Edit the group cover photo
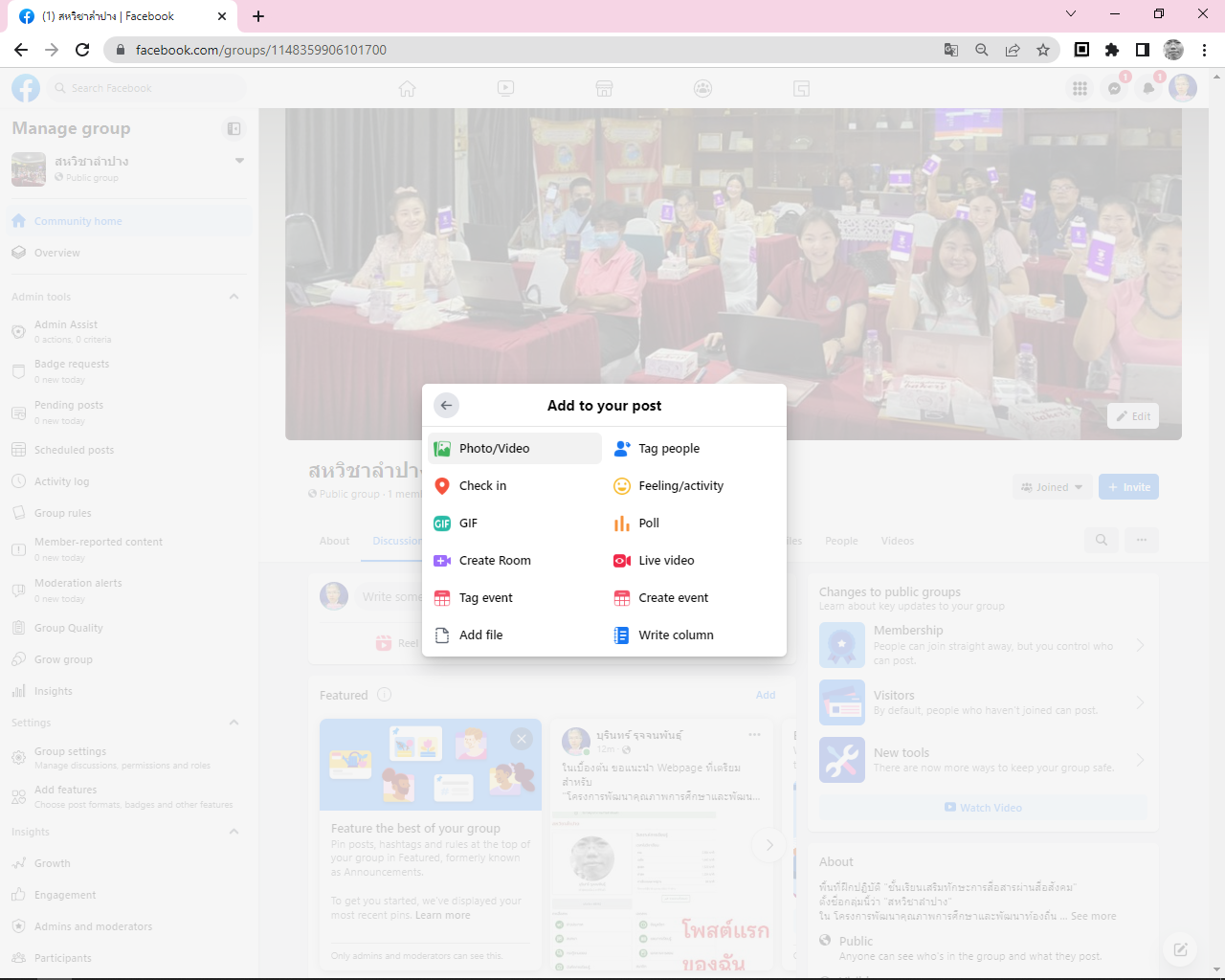Viewport: 1225px width, 980px height. pyautogui.click(x=1133, y=416)
